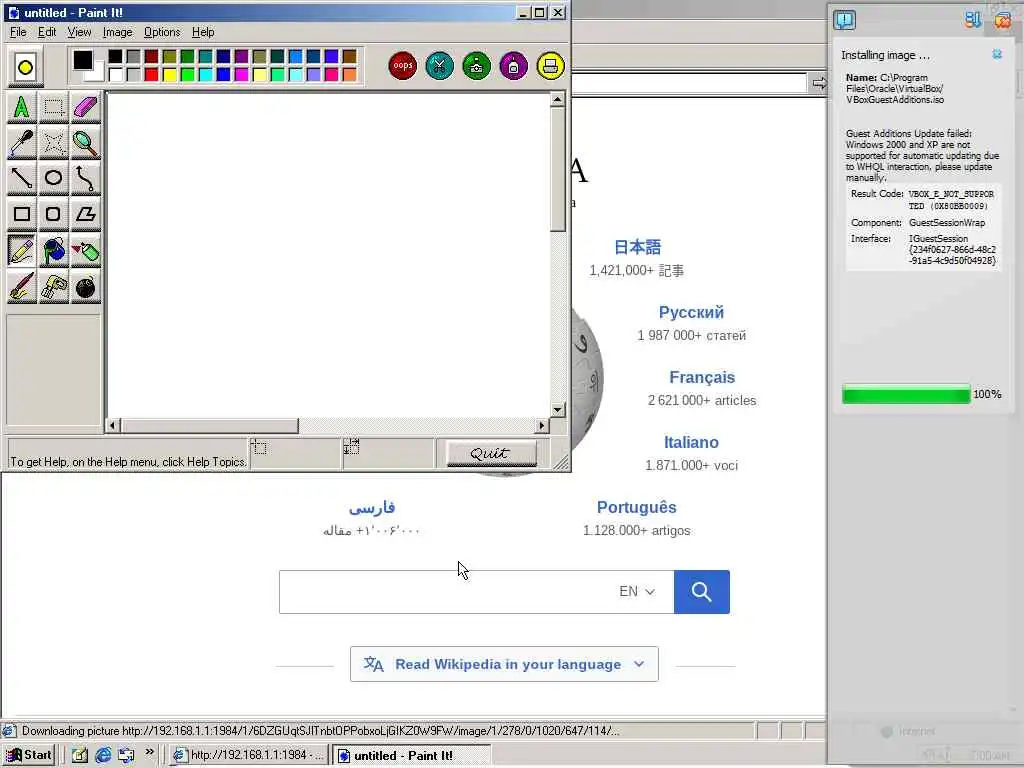
Task: Click the canvas horizontal scrollbar left arrow
Action: pos(112,426)
